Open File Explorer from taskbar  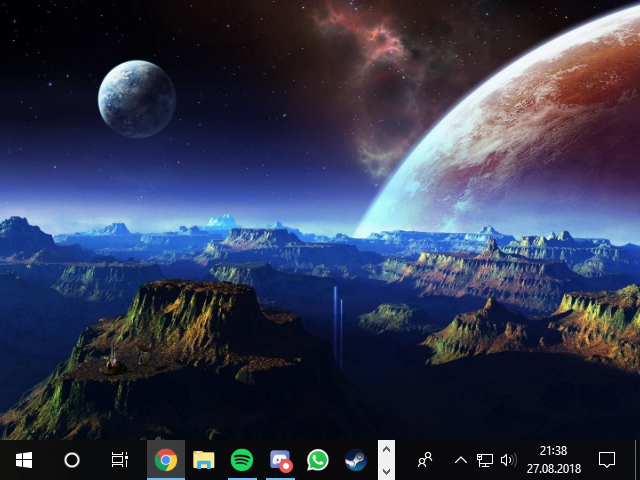click(x=204, y=460)
